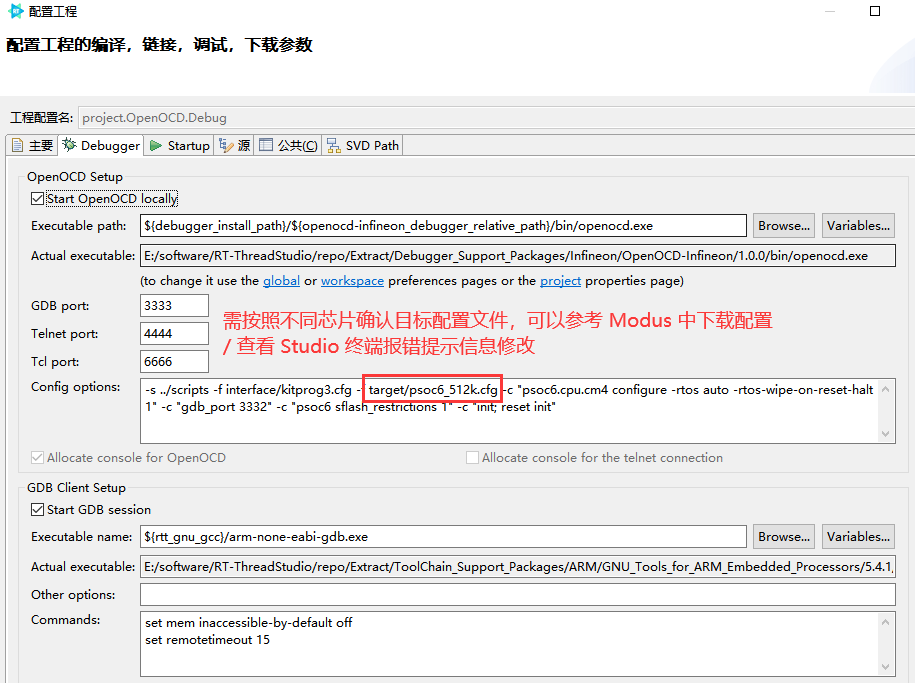Image resolution: width=915 pixels, height=683 pixels.
Task: Click Variables button for GDB executable
Action: point(858,537)
